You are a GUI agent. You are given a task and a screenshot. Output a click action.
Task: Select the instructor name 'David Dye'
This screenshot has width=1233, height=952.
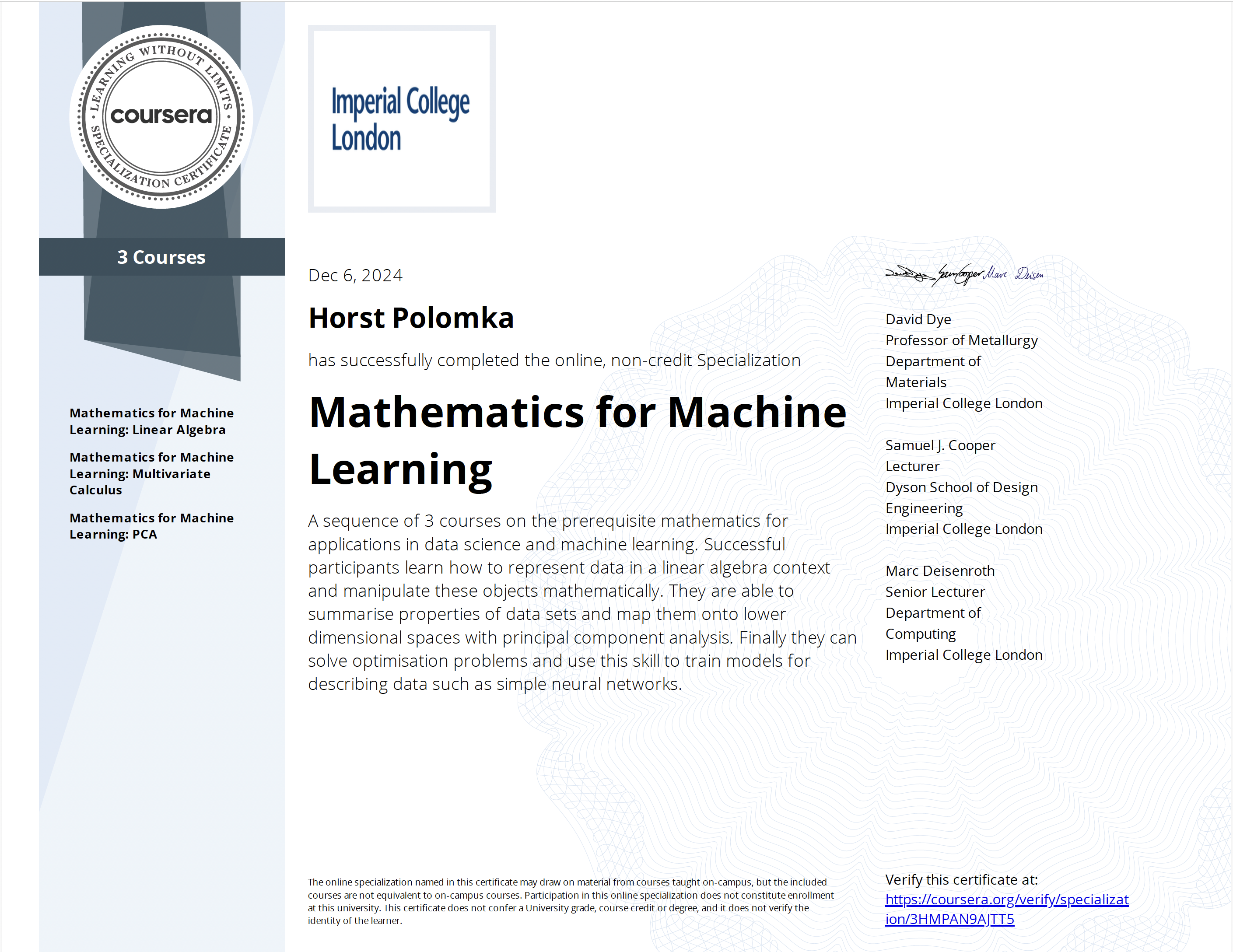point(918,319)
